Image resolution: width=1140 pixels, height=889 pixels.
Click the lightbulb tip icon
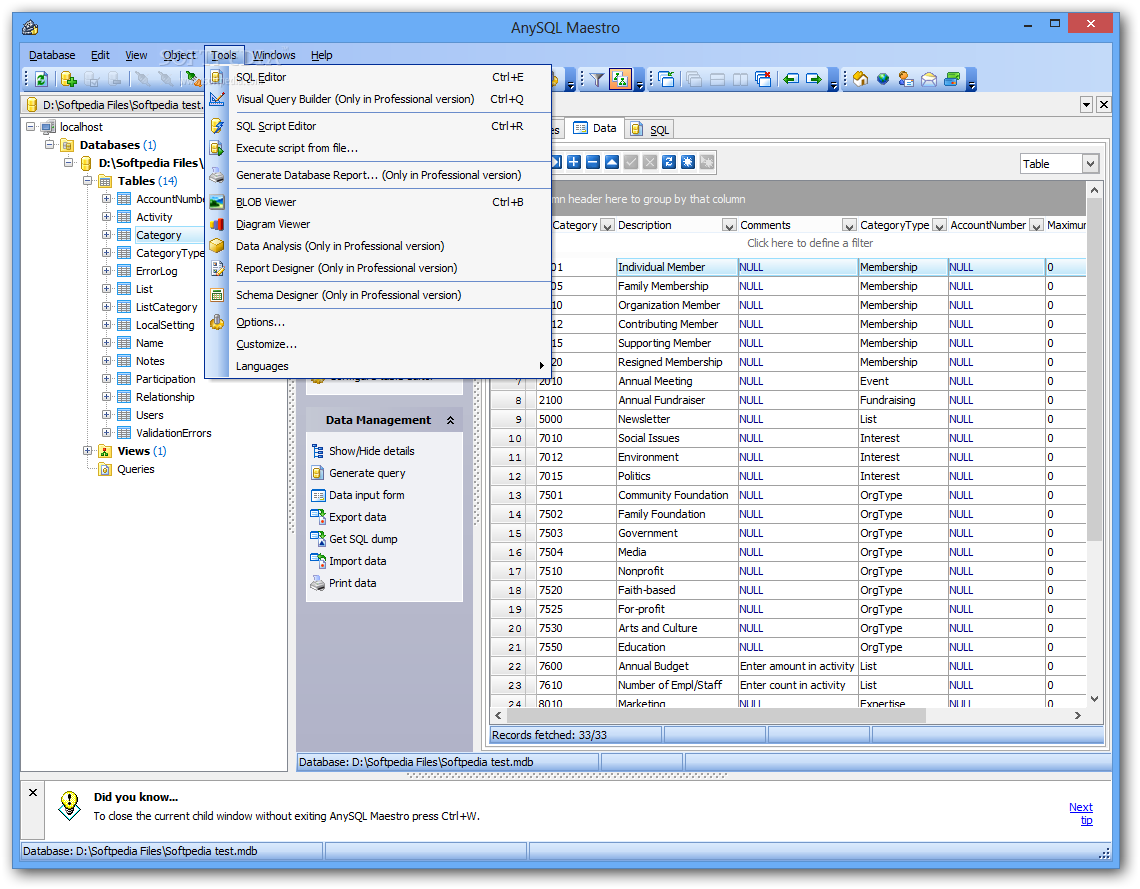pos(70,806)
